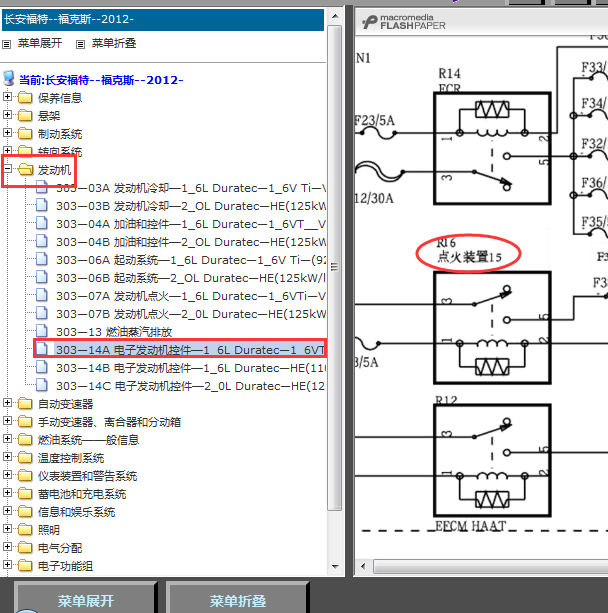The height and width of the screenshot is (613, 608).
Task: Click document icon for 303—14B 电子发动机控件
Action: click(42, 367)
